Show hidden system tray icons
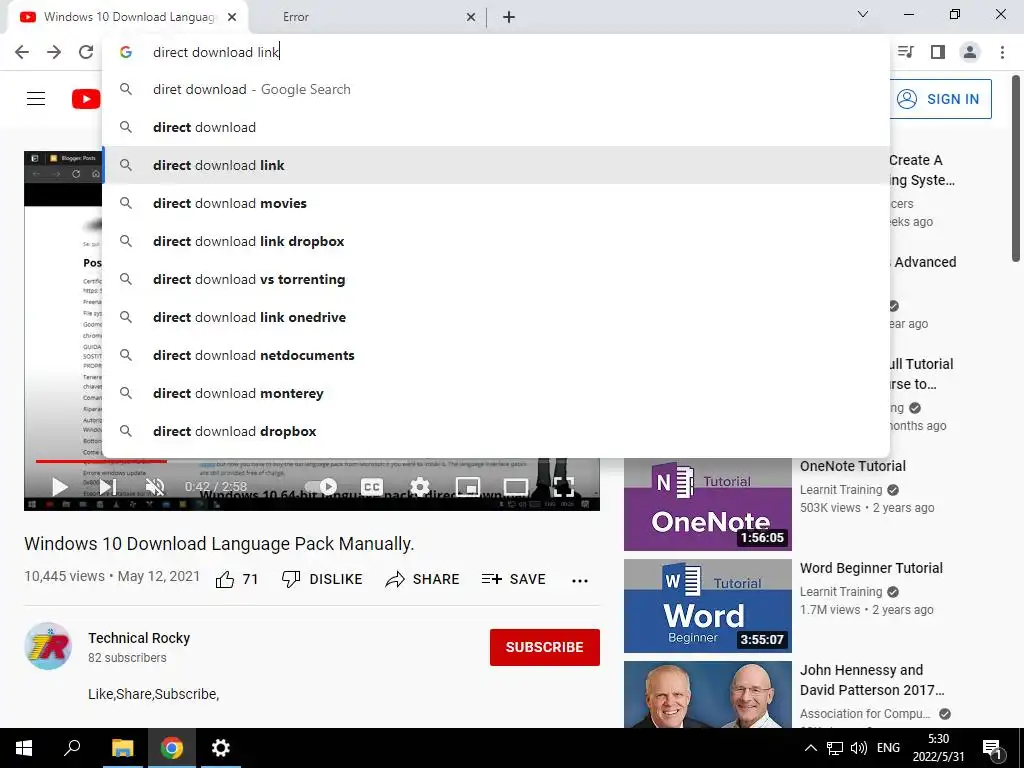The height and width of the screenshot is (768, 1024). (x=810, y=748)
